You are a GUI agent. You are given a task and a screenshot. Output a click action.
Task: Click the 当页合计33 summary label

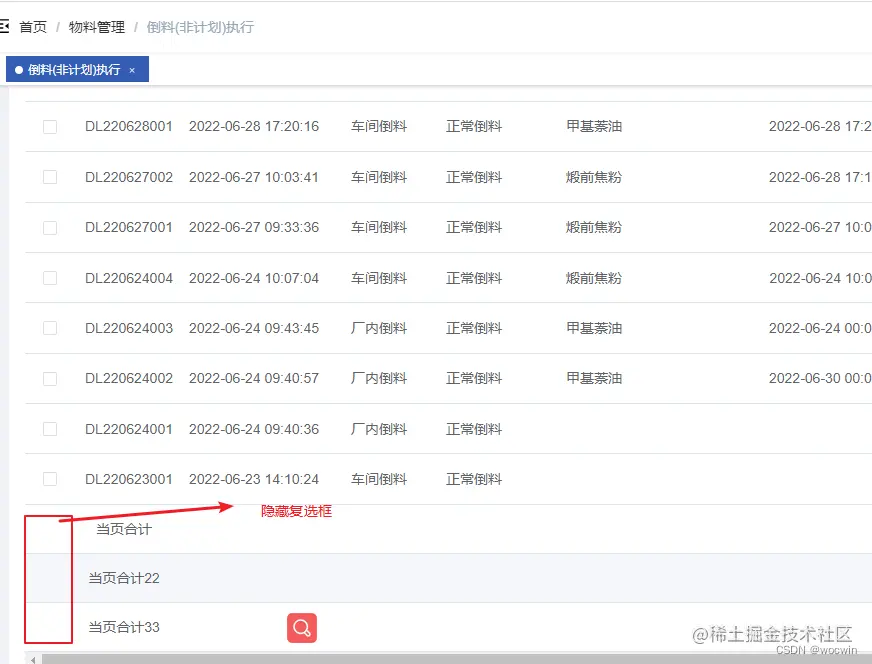(x=124, y=627)
